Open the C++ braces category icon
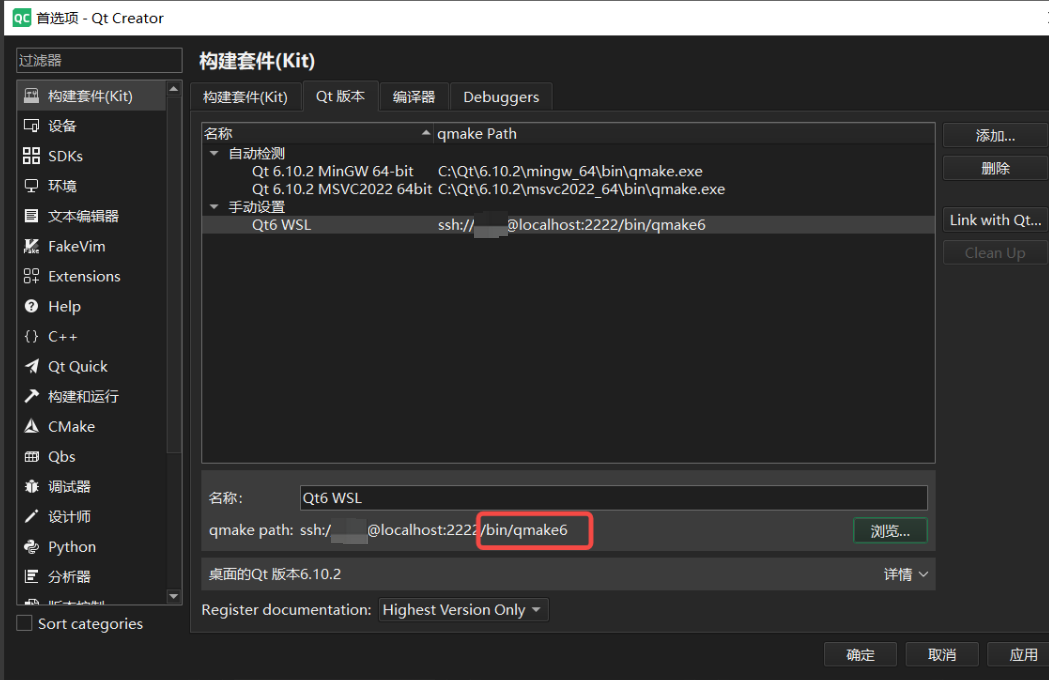 tap(31, 337)
